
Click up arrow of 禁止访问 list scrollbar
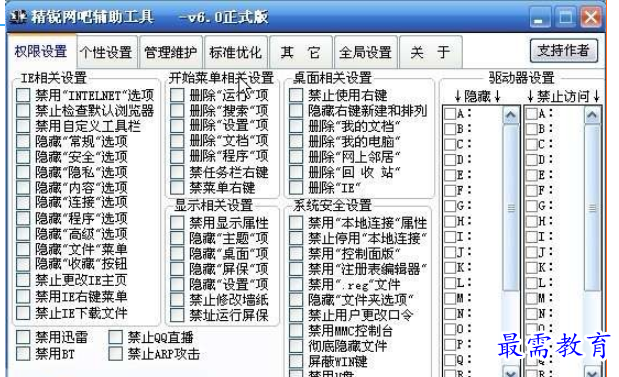tap(592, 115)
